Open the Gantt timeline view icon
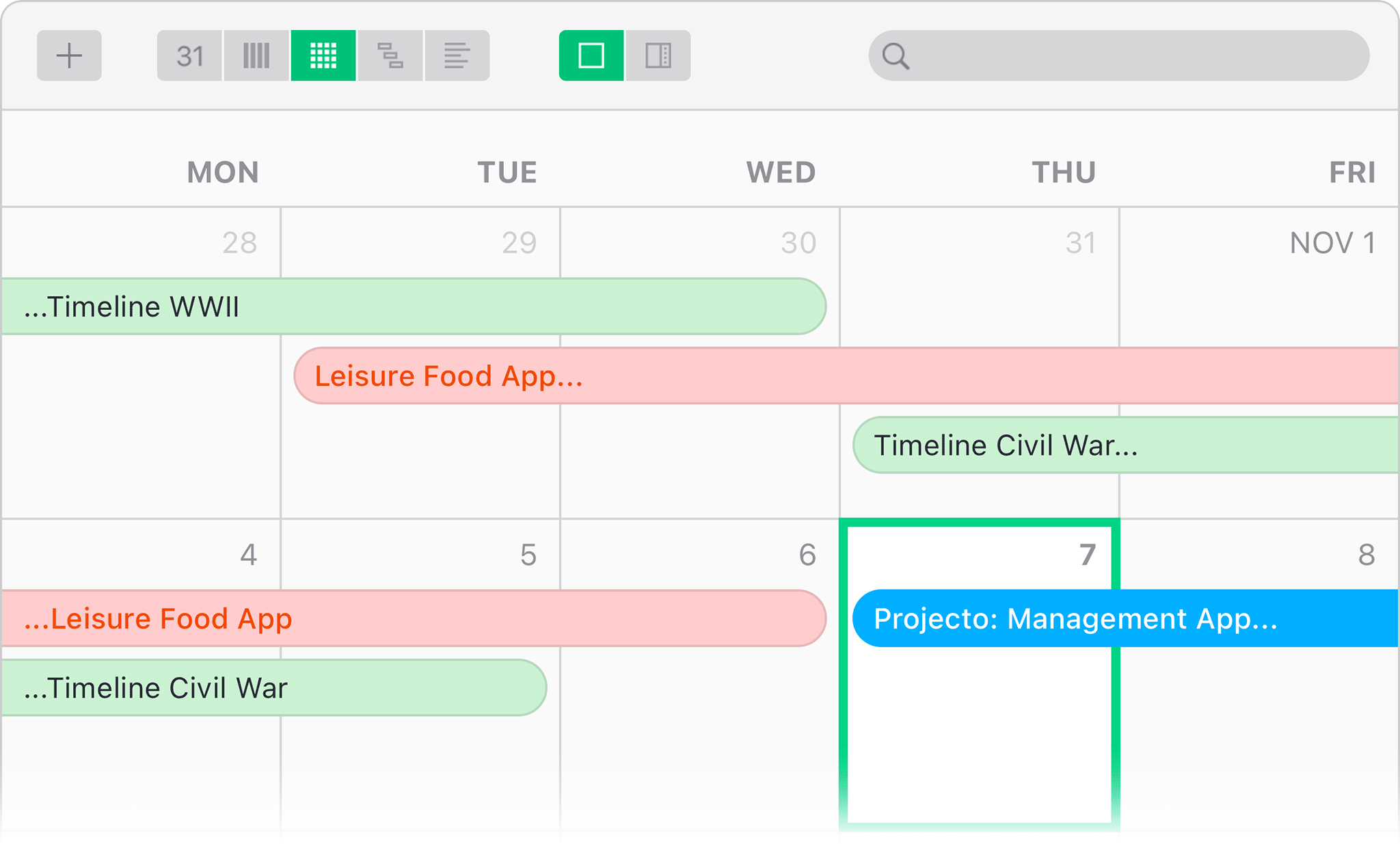The width and height of the screenshot is (1400, 844). (x=390, y=55)
